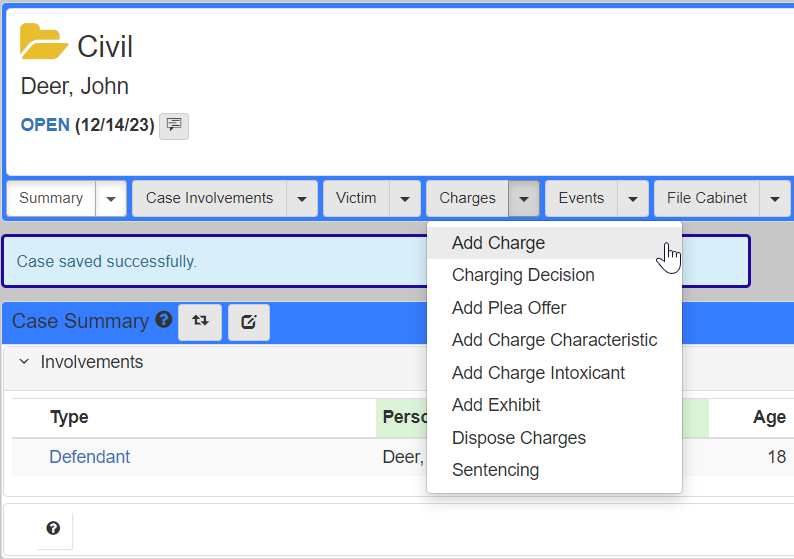This screenshot has height=559, width=794.
Task: Open the Defendant involvement link
Action: coord(90,457)
